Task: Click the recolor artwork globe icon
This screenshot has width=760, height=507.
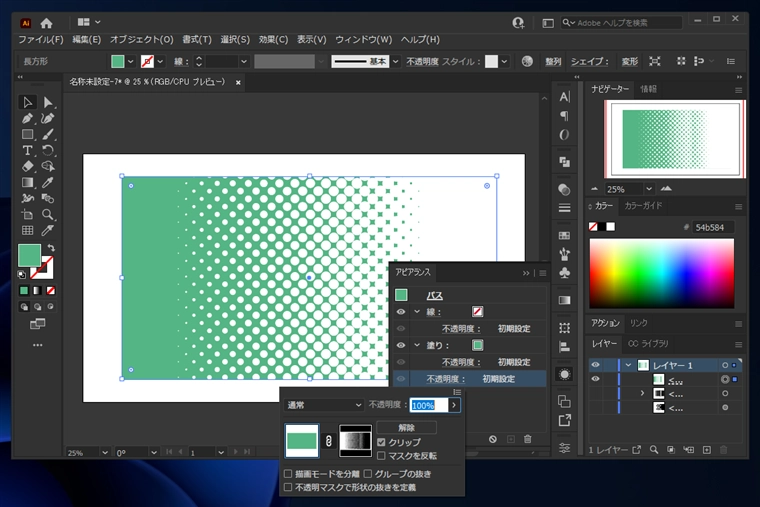Action: pyautogui.click(x=527, y=61)
